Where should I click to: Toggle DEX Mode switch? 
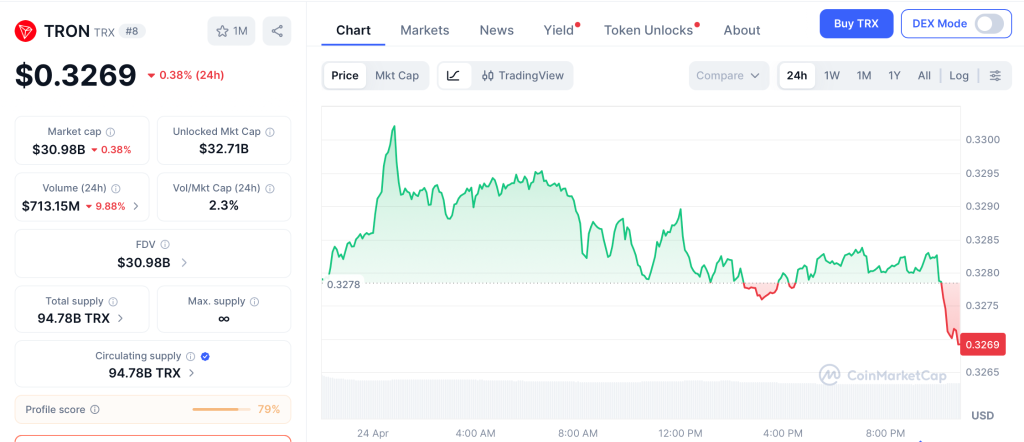[988, 23]
